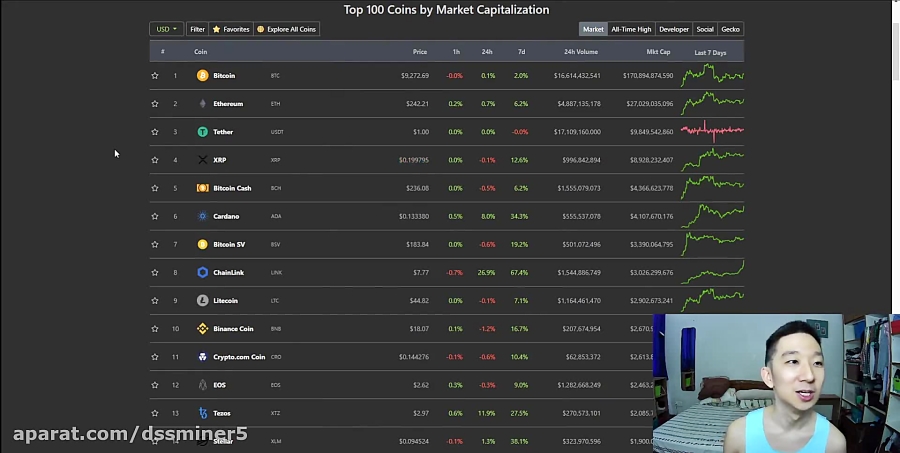Click the ChainLink logo icon
900x453 pixels.
[203, 272]
